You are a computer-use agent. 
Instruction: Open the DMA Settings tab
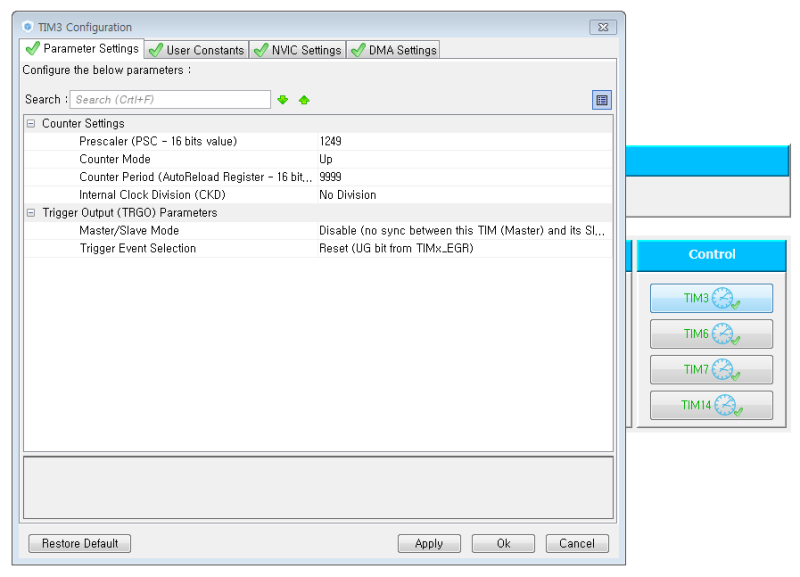393,50
